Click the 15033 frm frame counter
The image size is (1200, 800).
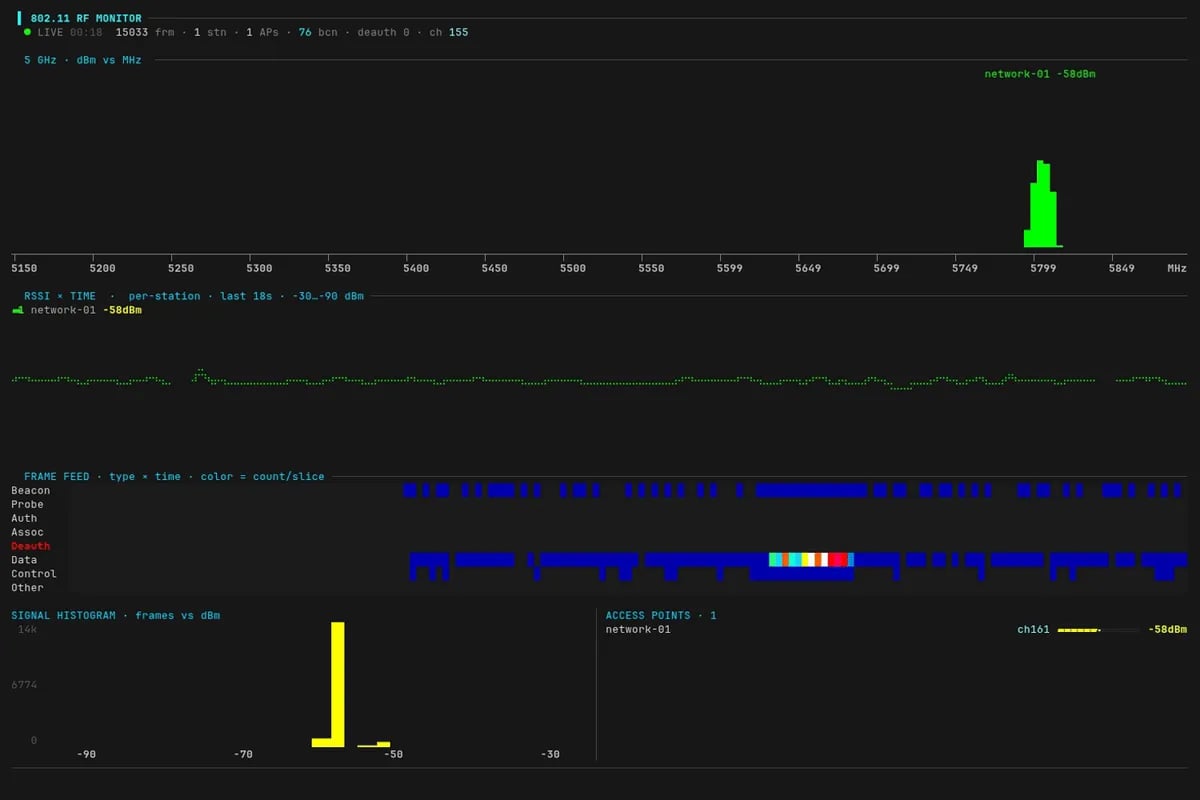point(145,32)
